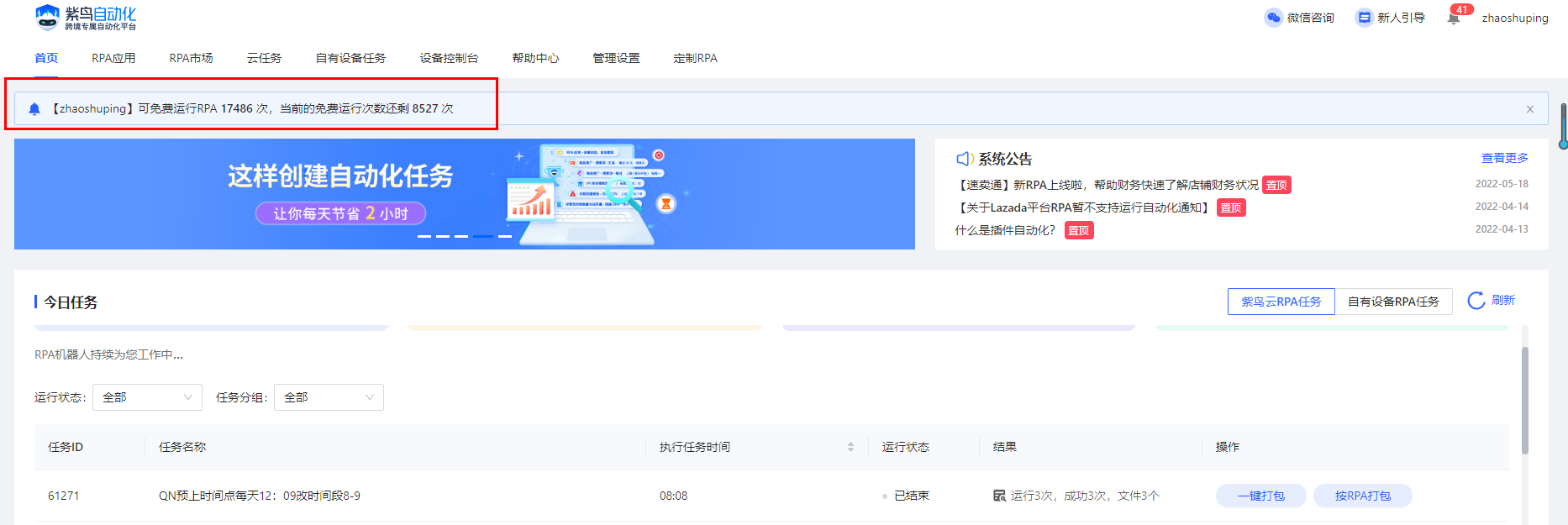Open the RPA应用 menu
This screenshot has height=525, width=1568.
113,58
